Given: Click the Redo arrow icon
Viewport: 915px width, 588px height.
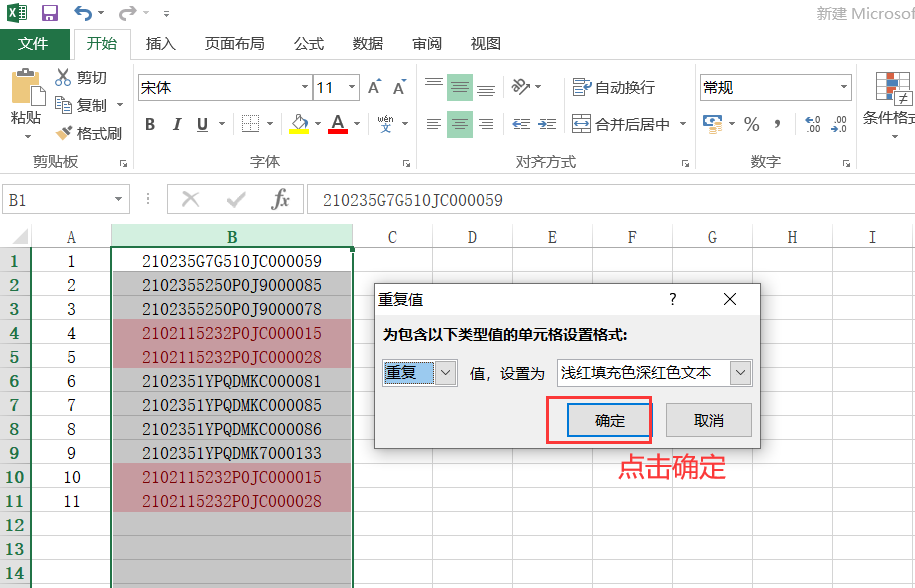Looking at the screenshot, I should pos(127,12).
